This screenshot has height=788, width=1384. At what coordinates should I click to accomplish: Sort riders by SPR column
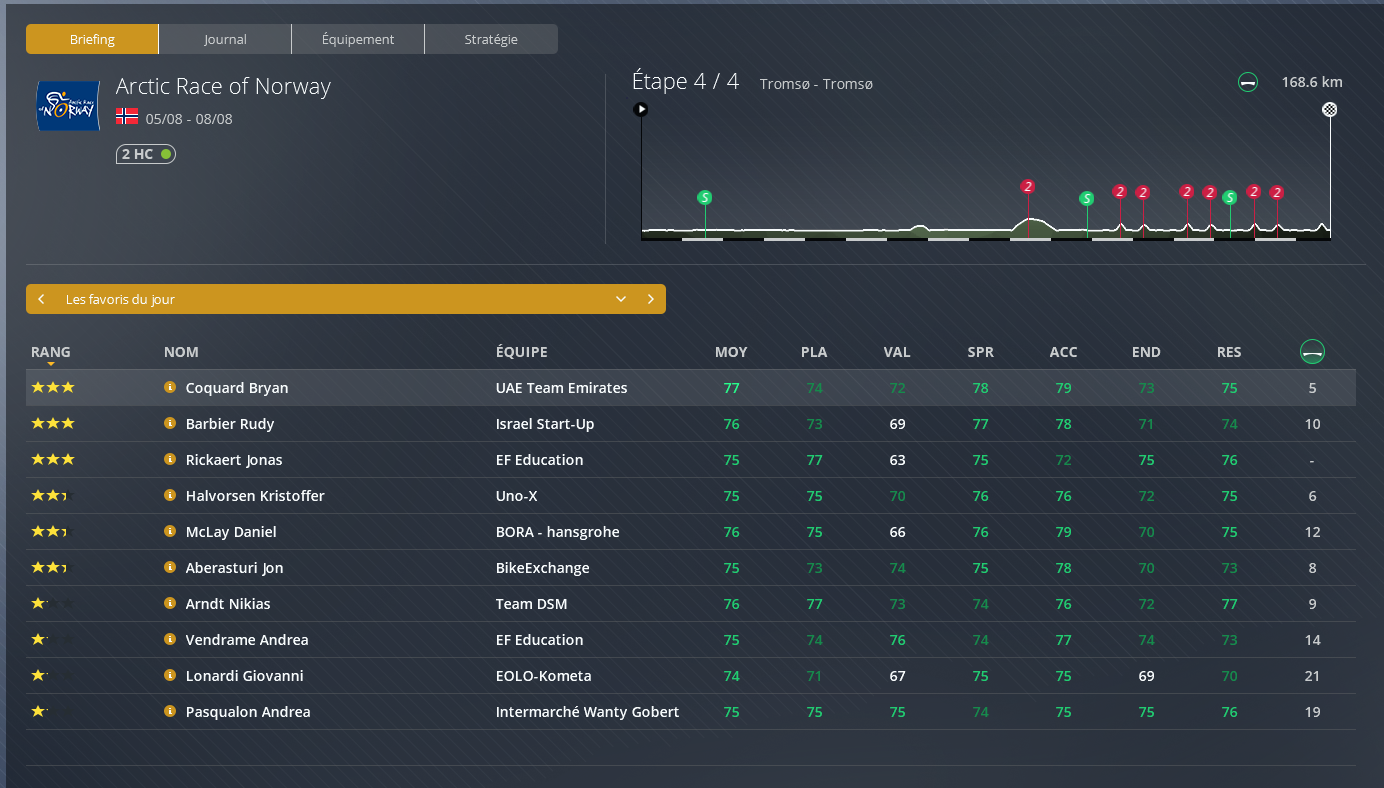[980, 352]
